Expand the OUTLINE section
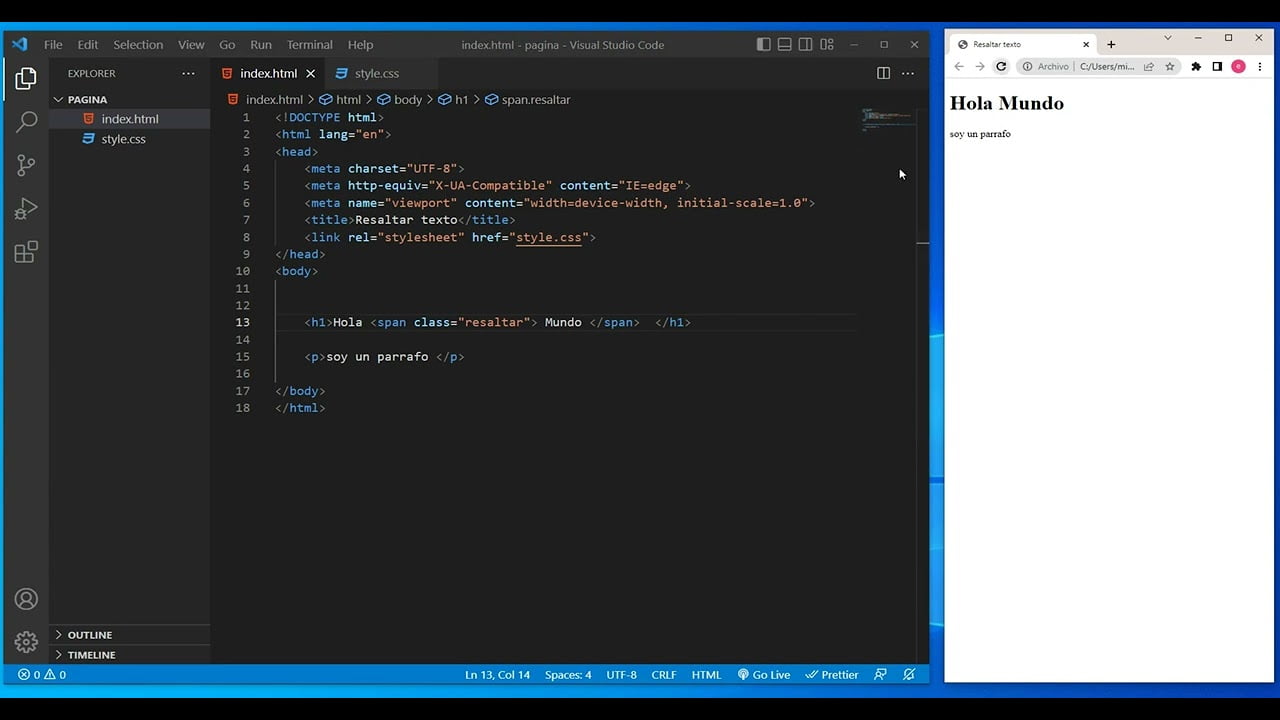 90,635
